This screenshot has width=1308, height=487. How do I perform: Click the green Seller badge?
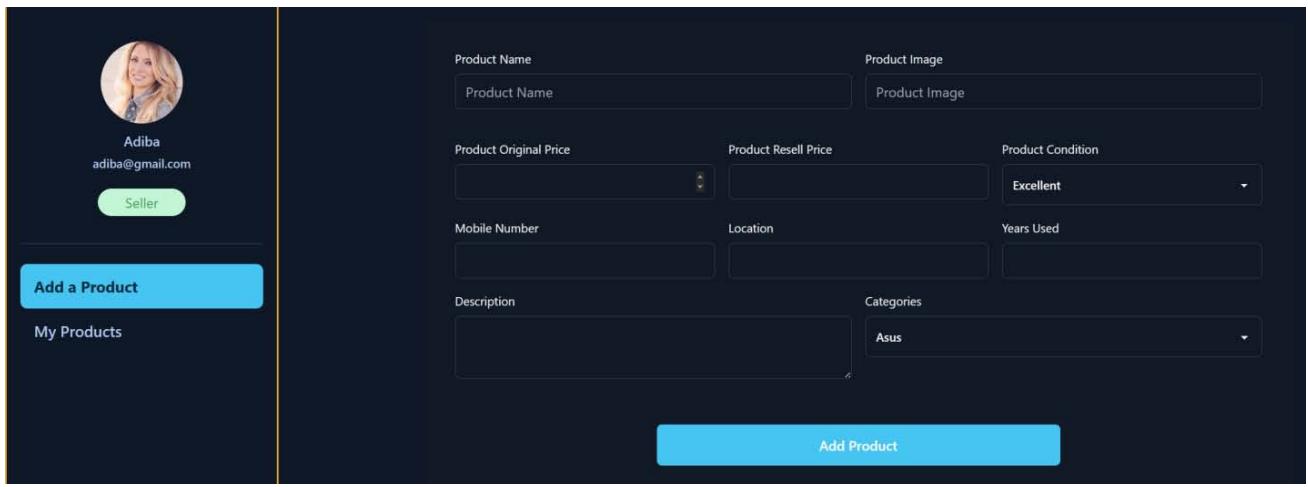(141, 203)
